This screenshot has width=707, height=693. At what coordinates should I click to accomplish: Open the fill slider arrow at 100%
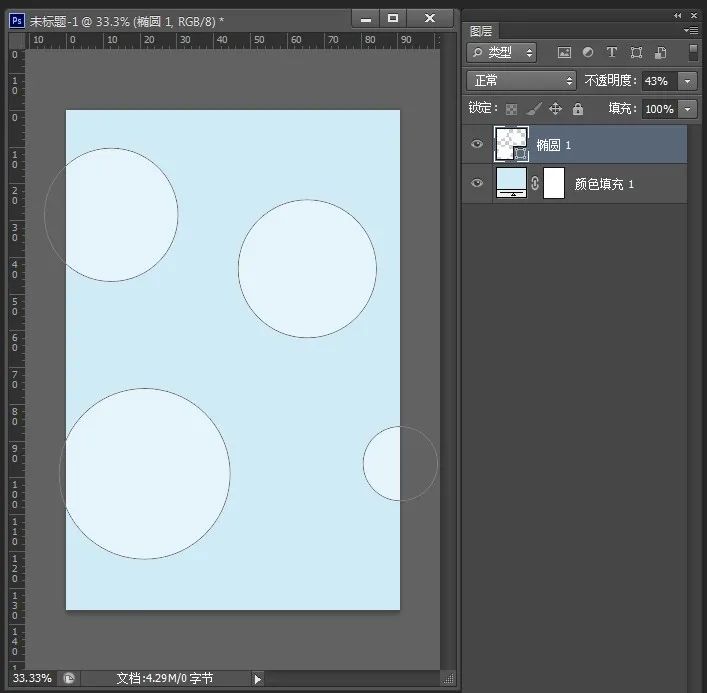pos(688,109)
